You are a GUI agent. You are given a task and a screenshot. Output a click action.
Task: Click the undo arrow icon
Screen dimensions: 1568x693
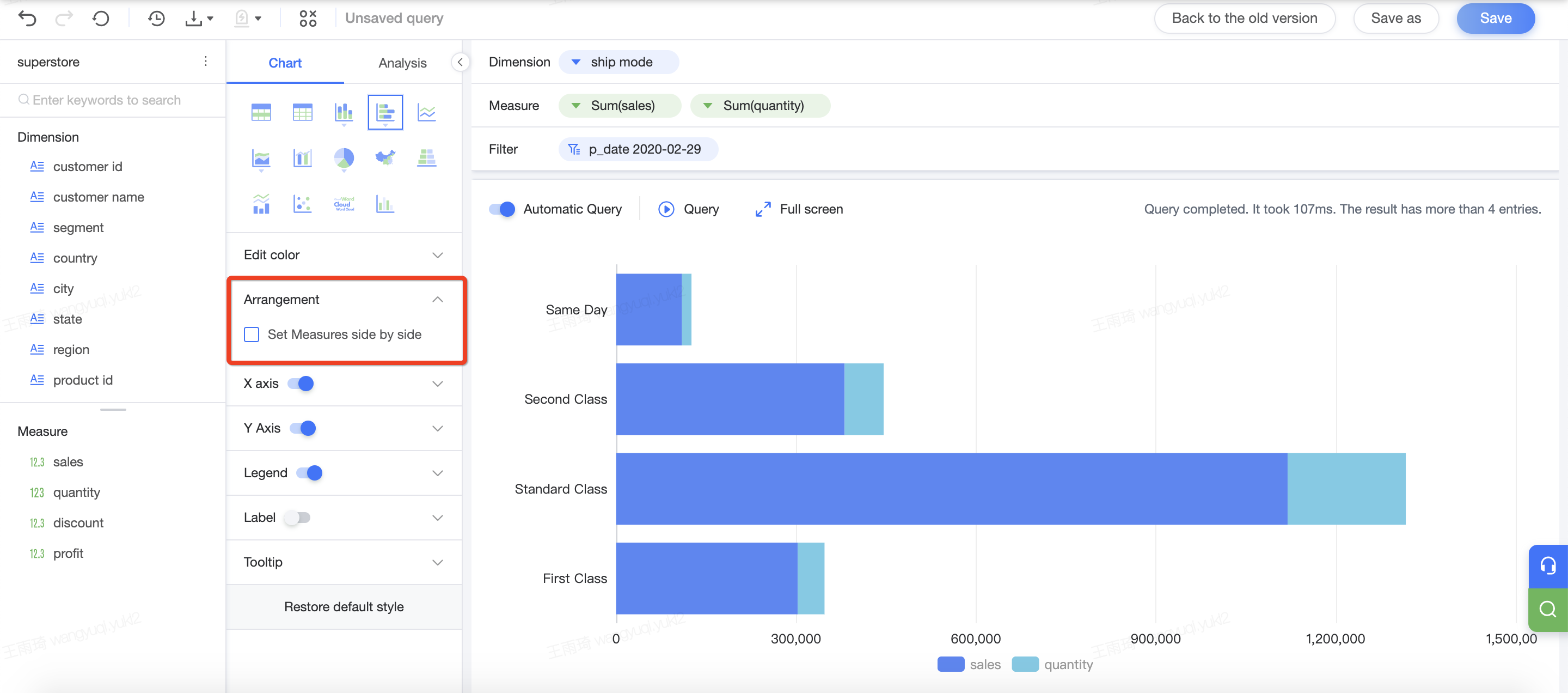tap(27, 19)
